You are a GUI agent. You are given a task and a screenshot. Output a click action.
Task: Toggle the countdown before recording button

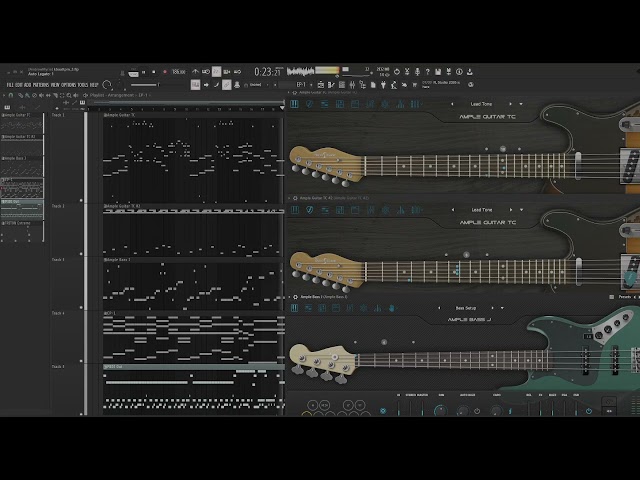216,72
